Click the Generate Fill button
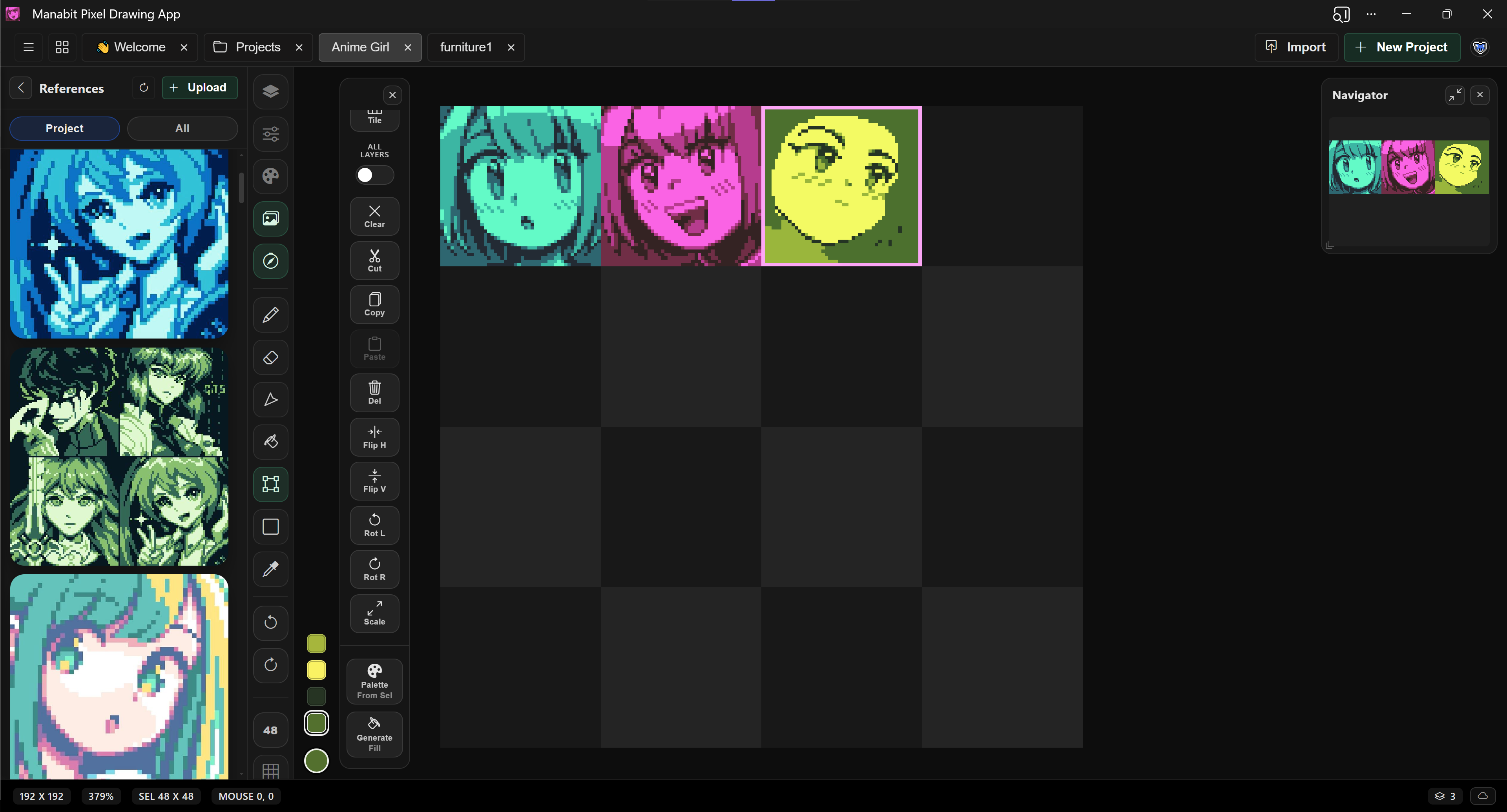1507x812 pixels. pyautogui.click(x=374, y=734)
